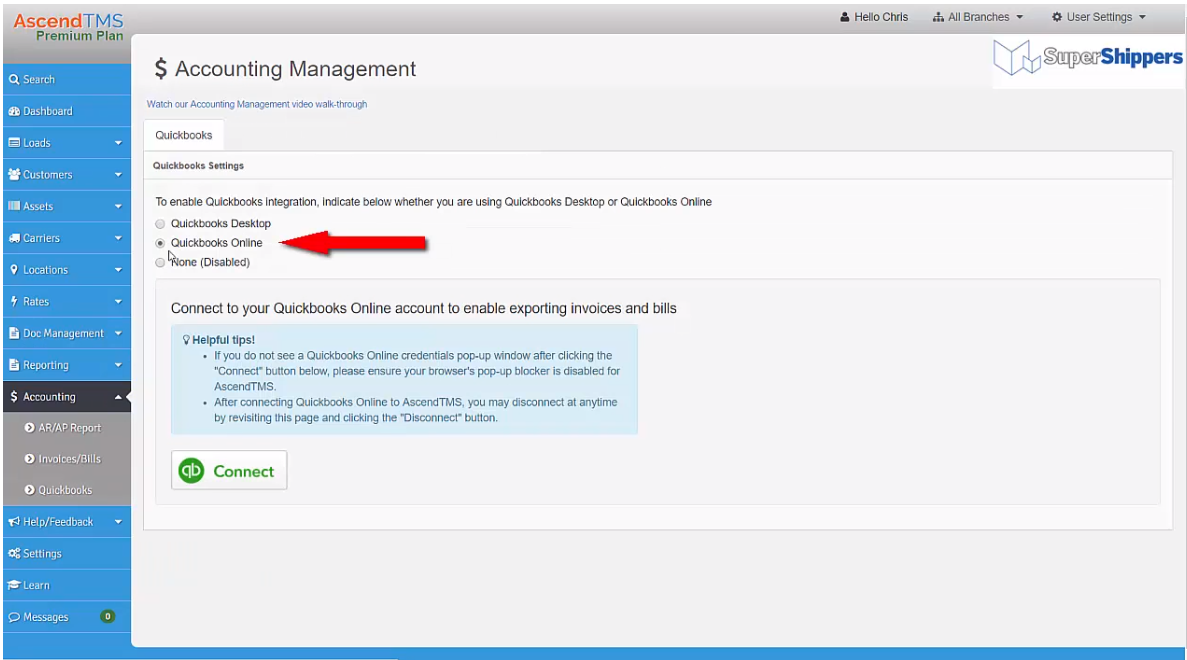
Task: Click the Loads list icon
Action: [14, 143]
